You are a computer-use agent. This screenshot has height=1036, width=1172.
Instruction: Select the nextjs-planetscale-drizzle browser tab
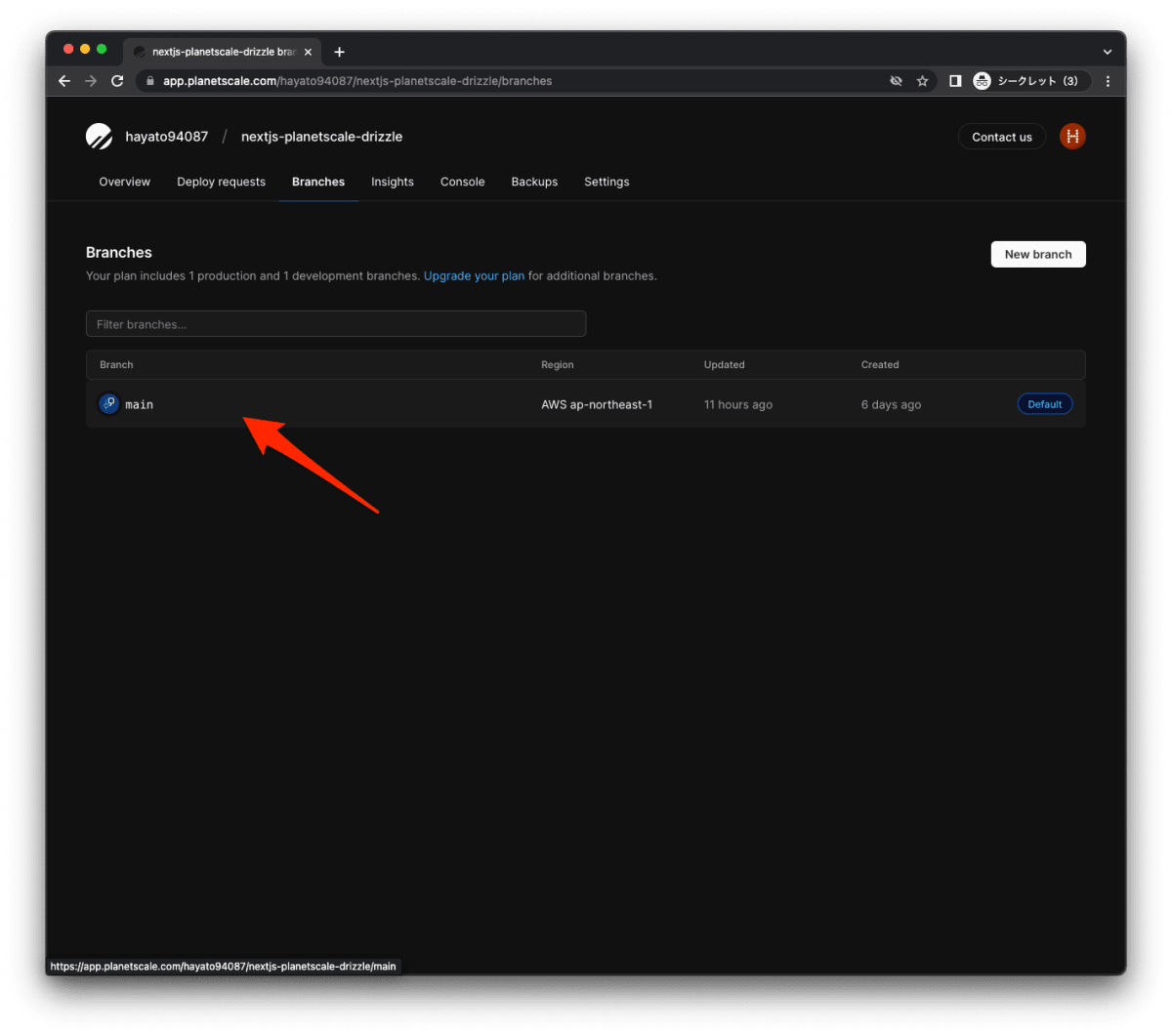(x=223, y=52)
